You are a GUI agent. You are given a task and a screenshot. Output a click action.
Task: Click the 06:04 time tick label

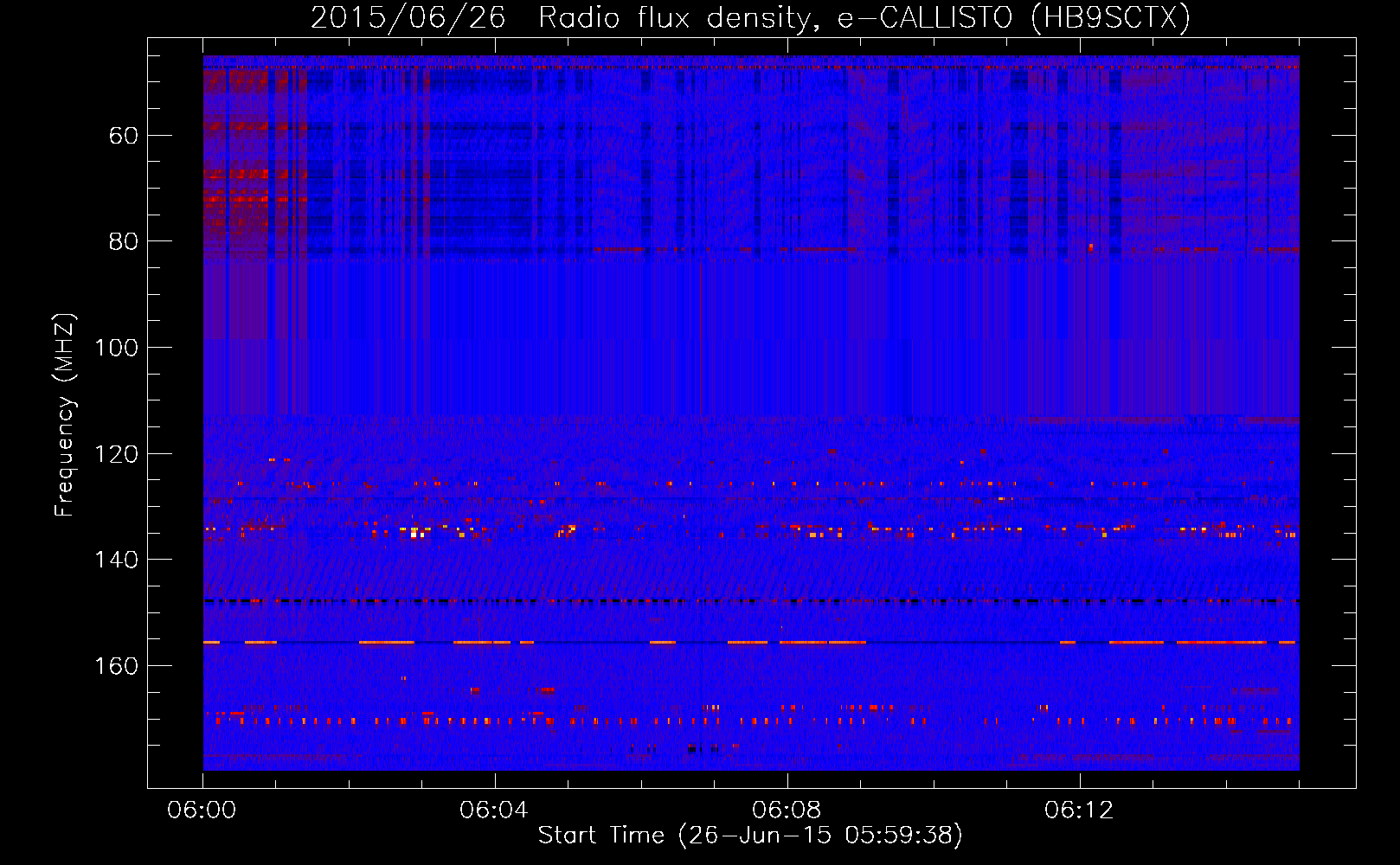(494, 811)
